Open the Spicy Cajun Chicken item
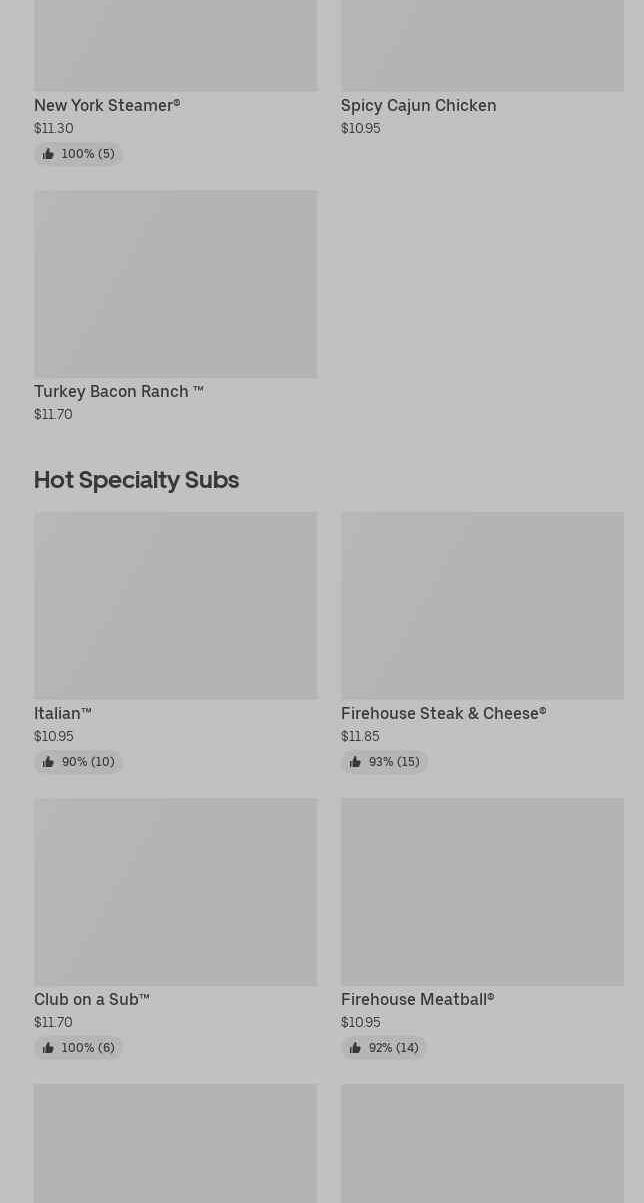Screen dimensions: 644x1203 click(418, 105)
